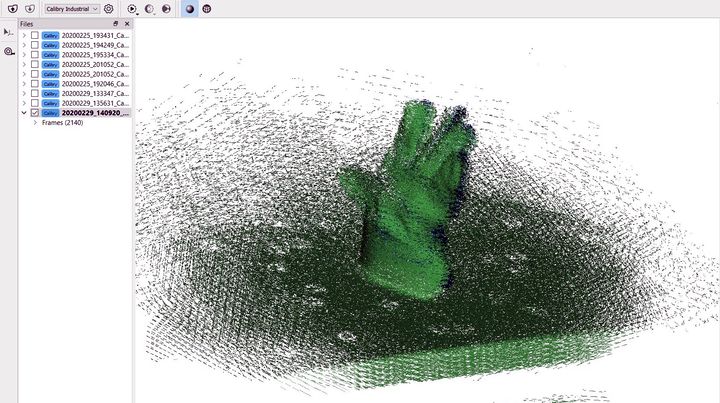Open the Calibry Industrial scanner dropdown
The height and width of the screenshot is (403, 720).
pyautogui.click(x=71, y=8)
